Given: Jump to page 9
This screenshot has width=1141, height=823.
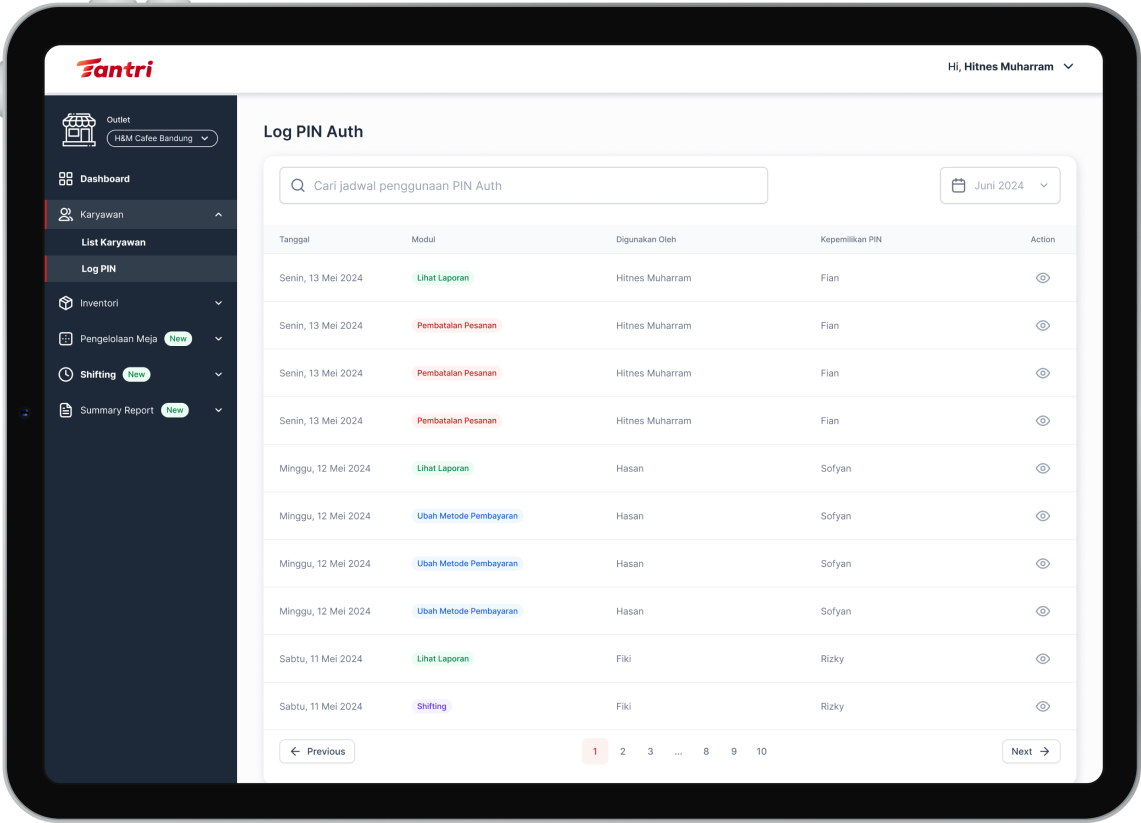Looking at the screenshot, I should [x=734, y=751].
